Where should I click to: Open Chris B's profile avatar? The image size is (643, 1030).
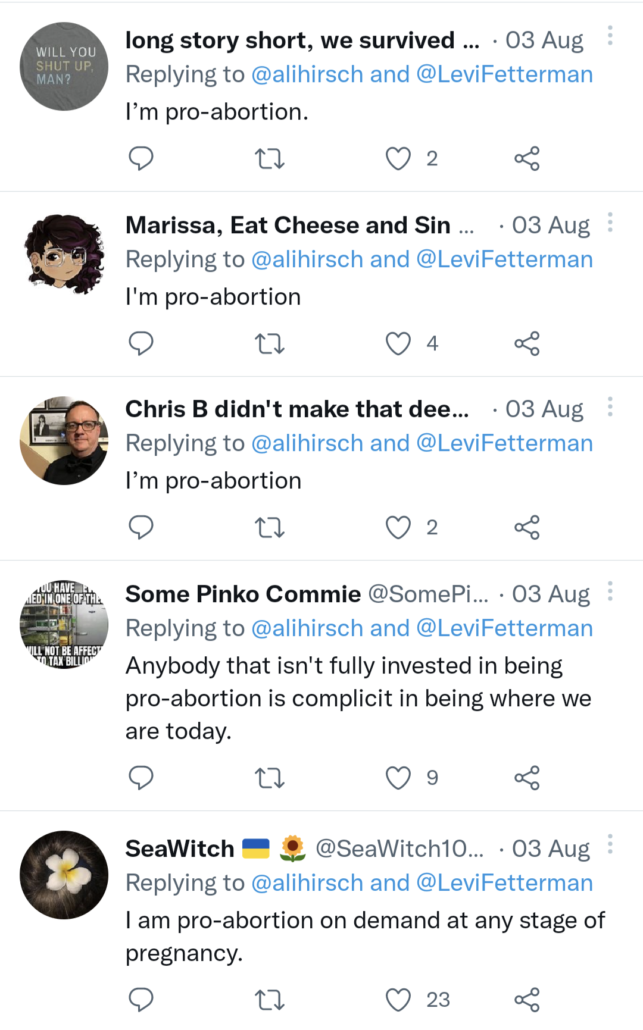pos(64,441)
